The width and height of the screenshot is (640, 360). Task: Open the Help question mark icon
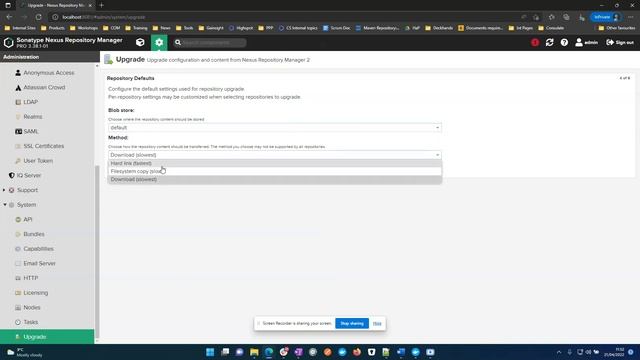tap(564, 42)
